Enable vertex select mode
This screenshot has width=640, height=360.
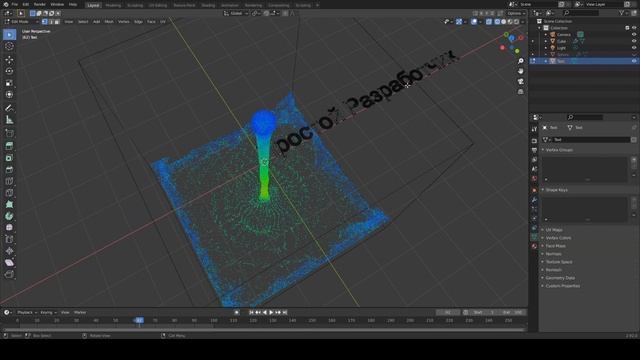point(44,22)
